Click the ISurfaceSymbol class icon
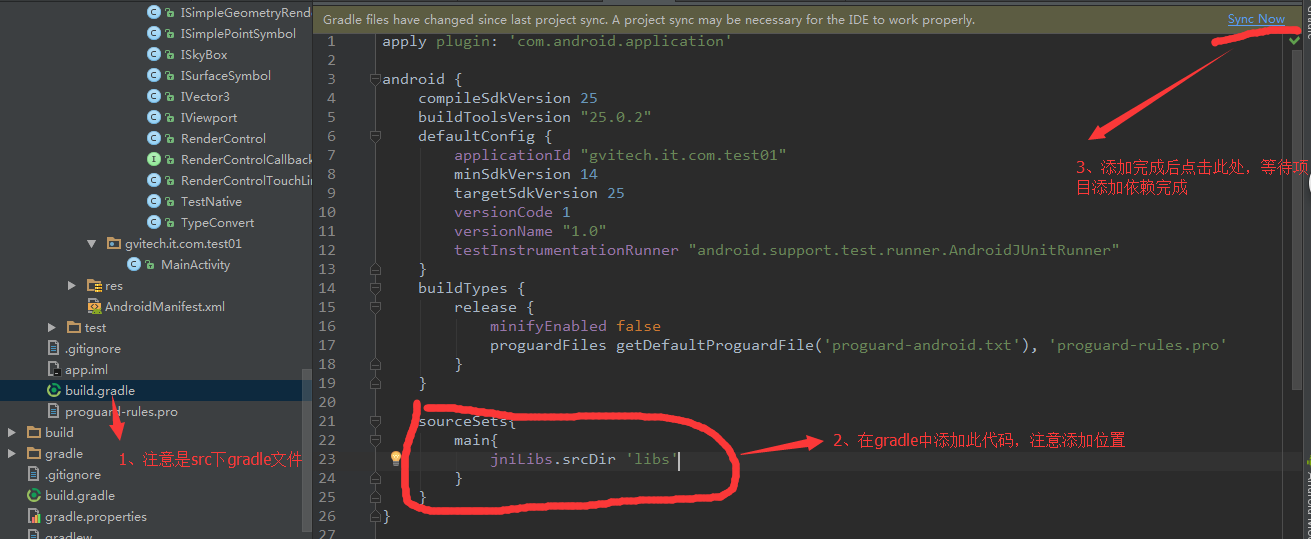The width and height of the screenshot is (1311, 539). pos(154,75)
